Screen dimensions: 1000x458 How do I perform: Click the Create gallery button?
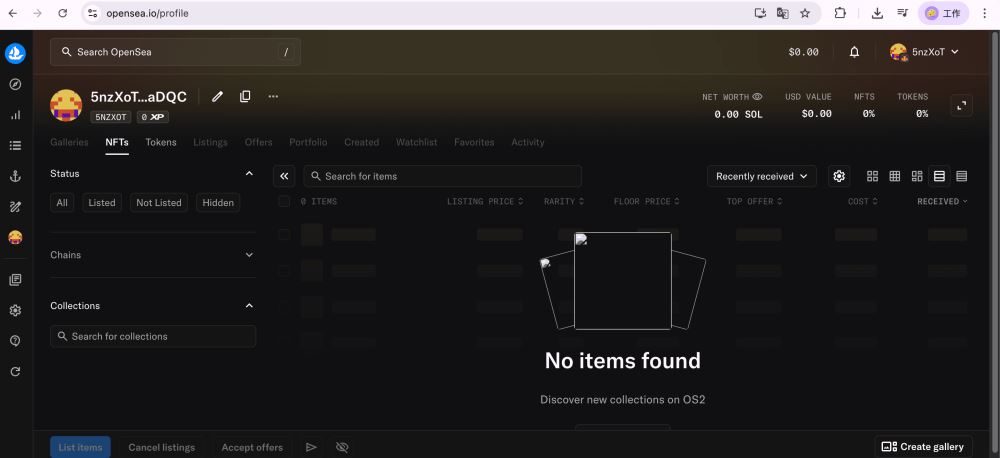[x=923, y=447]
